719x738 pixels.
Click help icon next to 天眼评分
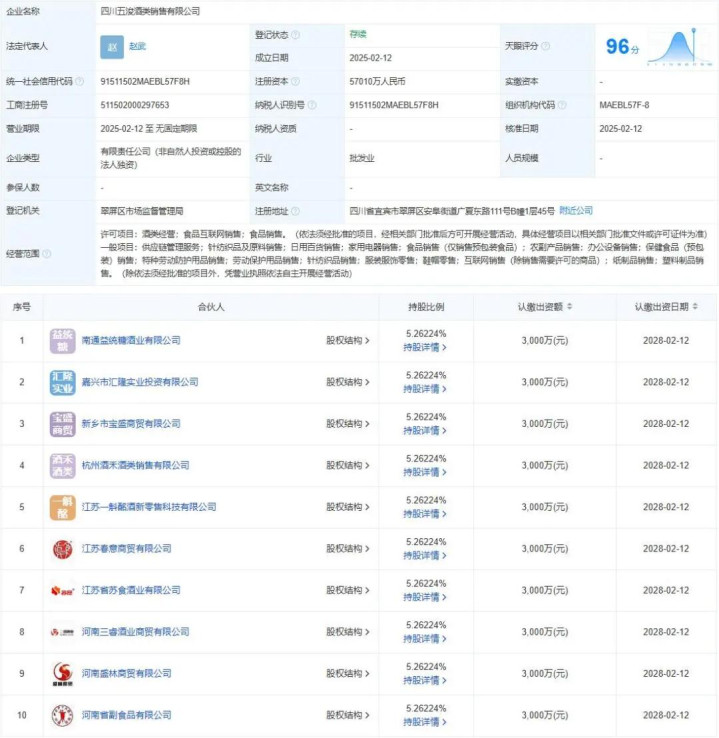tap(545, 46)
